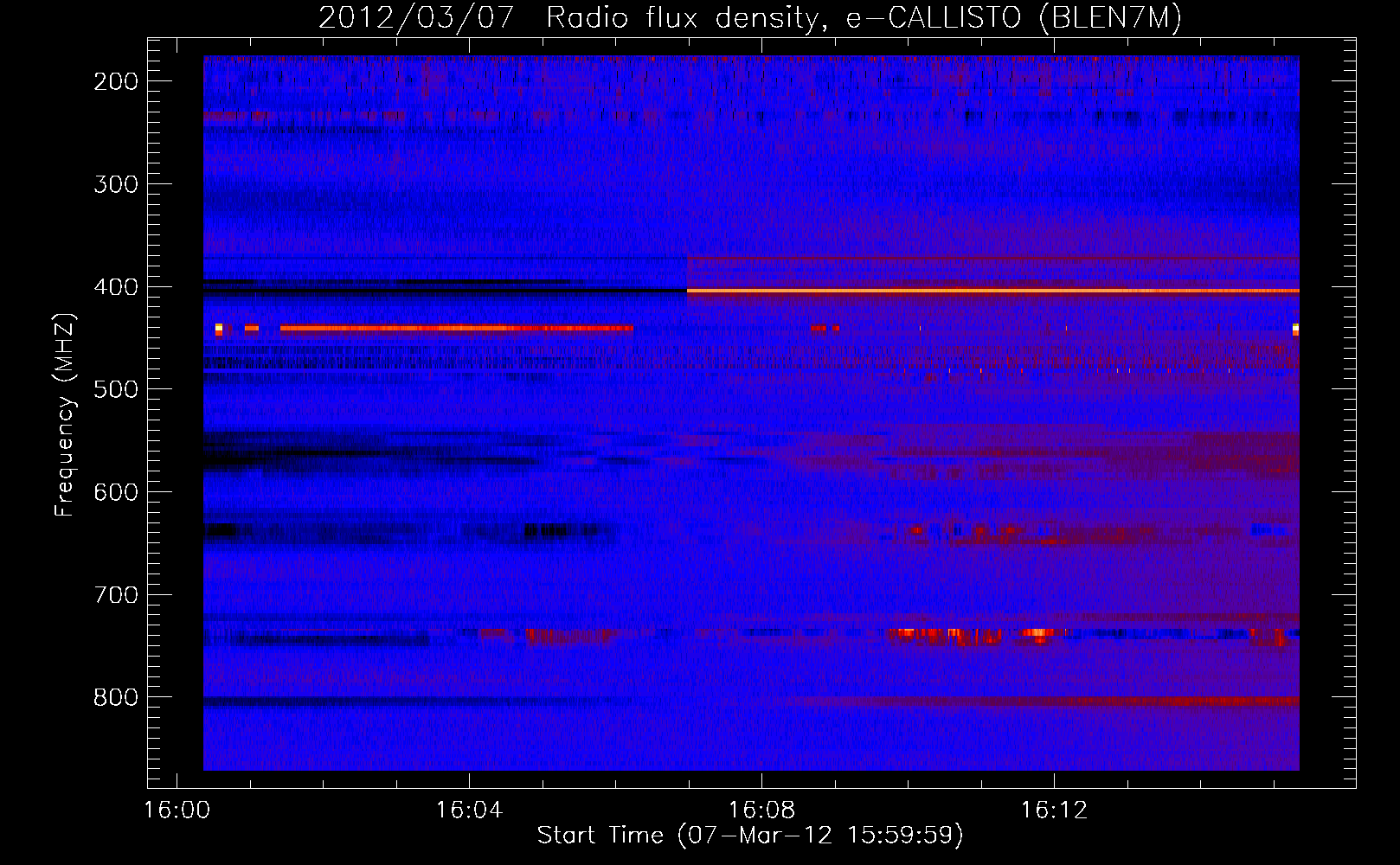
Task: Click the 800 frequency tick label
Action: 116,697
